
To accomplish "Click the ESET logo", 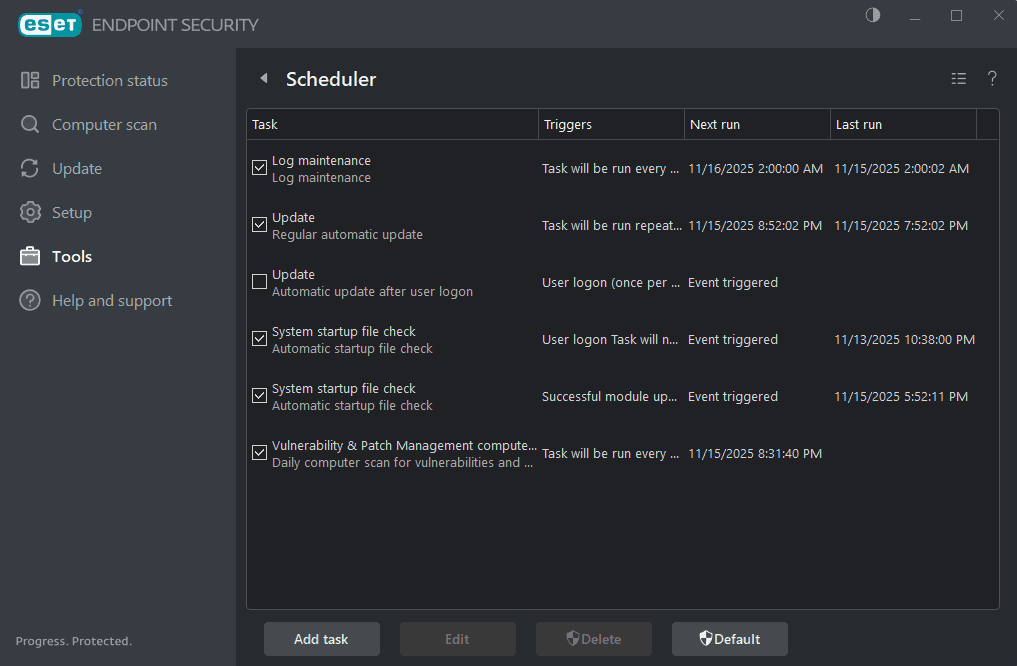I will 50,25.
